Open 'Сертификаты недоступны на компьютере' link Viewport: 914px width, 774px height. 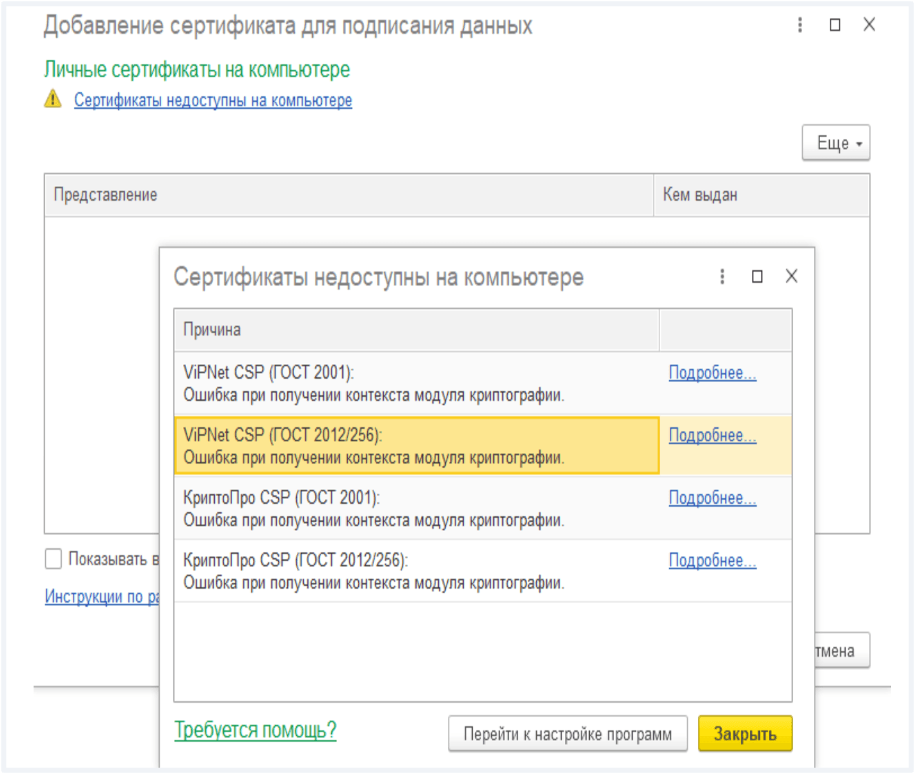coord(213,100)
